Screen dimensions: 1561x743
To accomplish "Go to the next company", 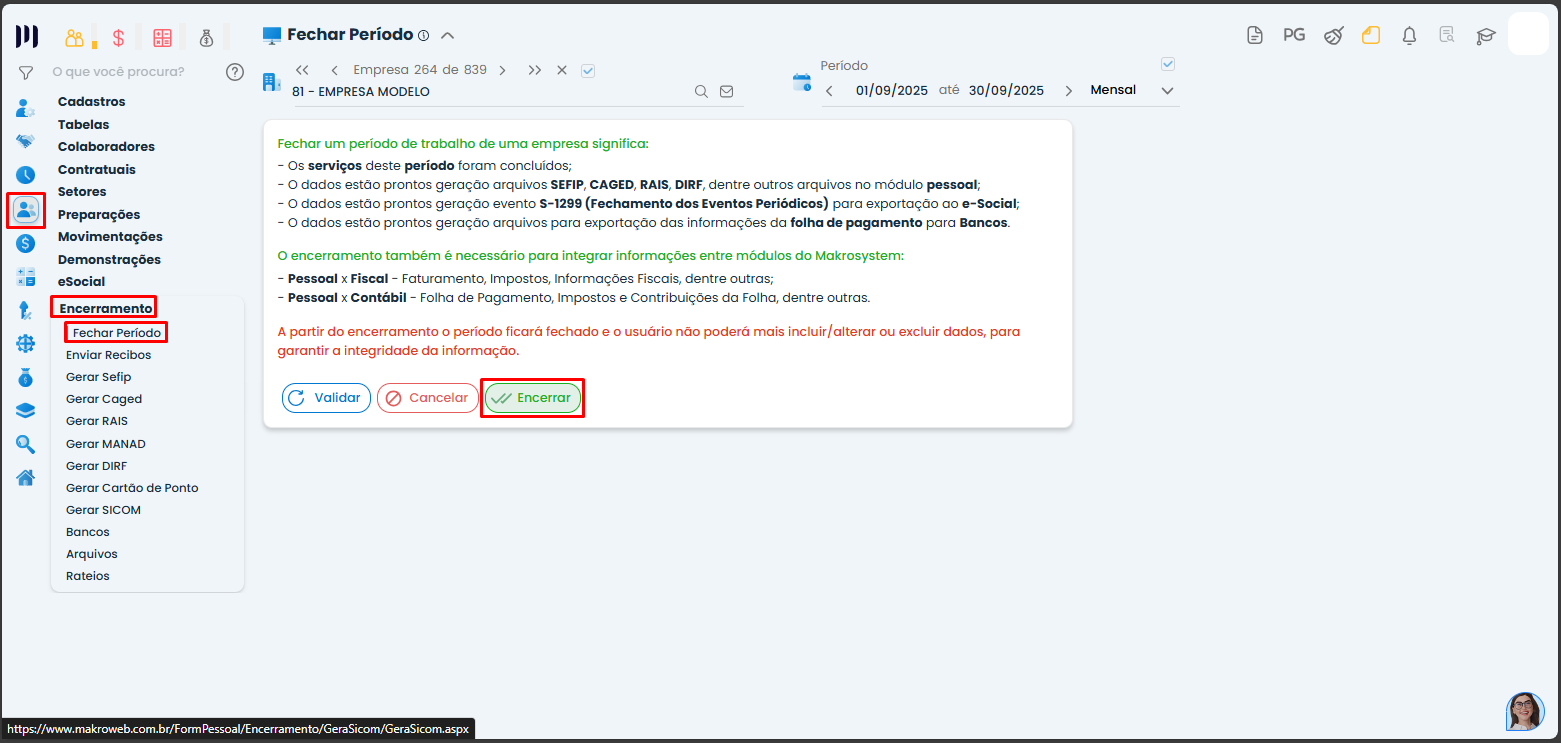I will [x=502, y=70].
